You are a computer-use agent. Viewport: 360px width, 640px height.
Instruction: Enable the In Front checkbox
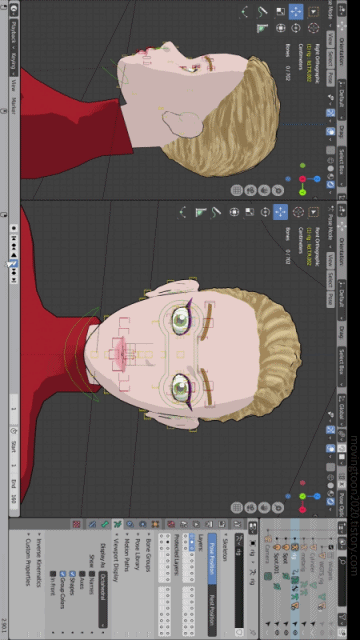(x=53, y=573)
